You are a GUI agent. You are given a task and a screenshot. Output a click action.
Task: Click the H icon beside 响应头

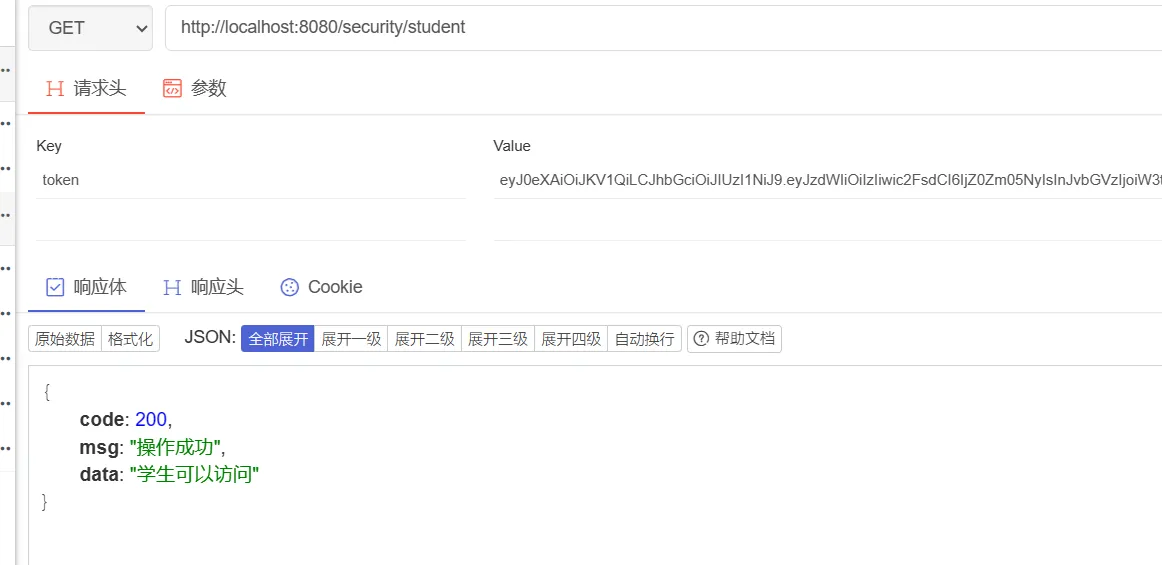tap(172, 287)
